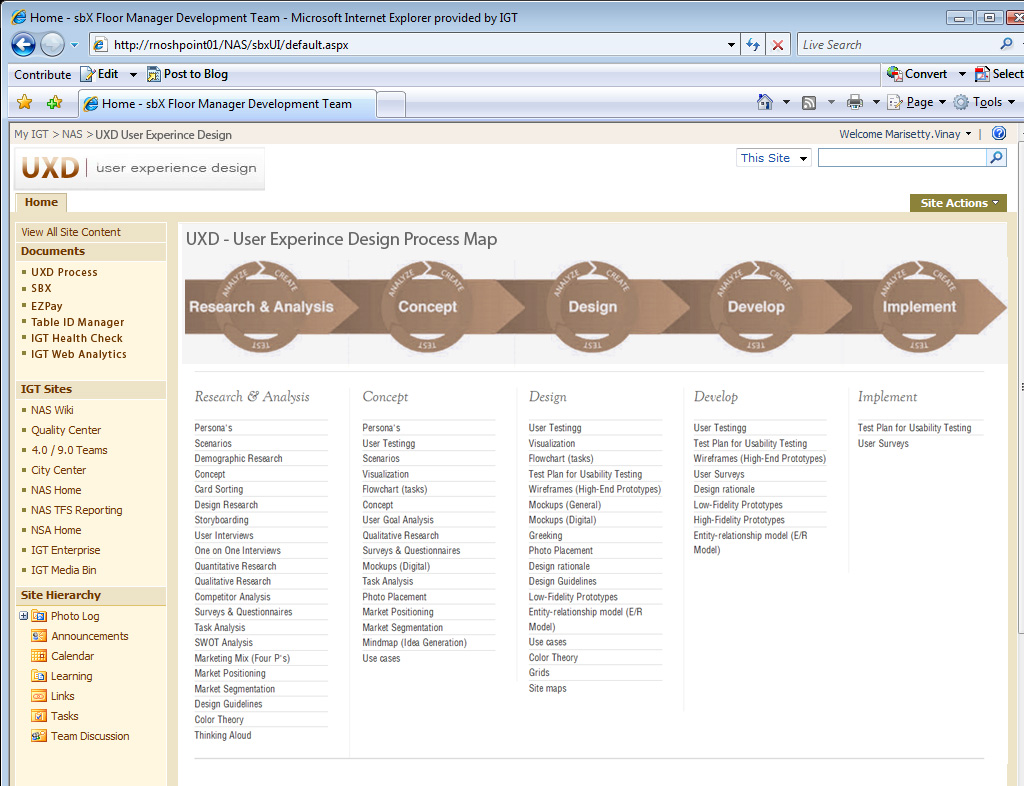Click the Edit pencil icon in Contribute toolbar
Screen dimensions: 1024x786
pyautogui.click(x=87, y=74)
